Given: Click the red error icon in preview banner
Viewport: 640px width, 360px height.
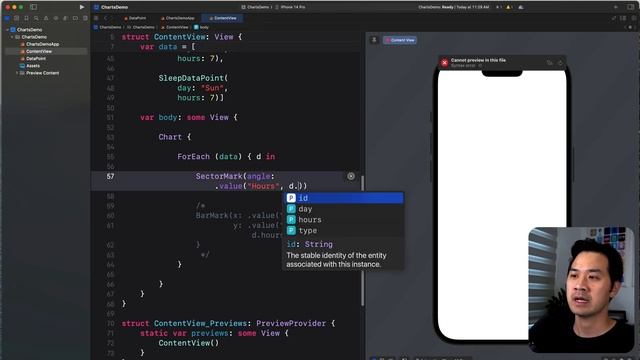Looking at the screenshot, I should (444, 62).
